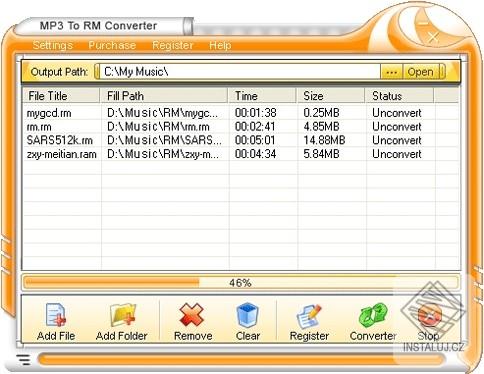
Task: Sort by File Title column header
Action: click(x=61, y=96)
